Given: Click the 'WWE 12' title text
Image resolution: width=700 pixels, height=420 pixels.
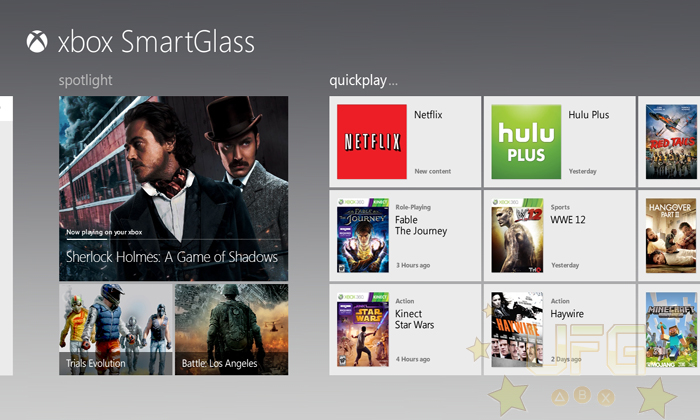Looking at the screenshot, I should pyautogui.click(x=567, y=220).
